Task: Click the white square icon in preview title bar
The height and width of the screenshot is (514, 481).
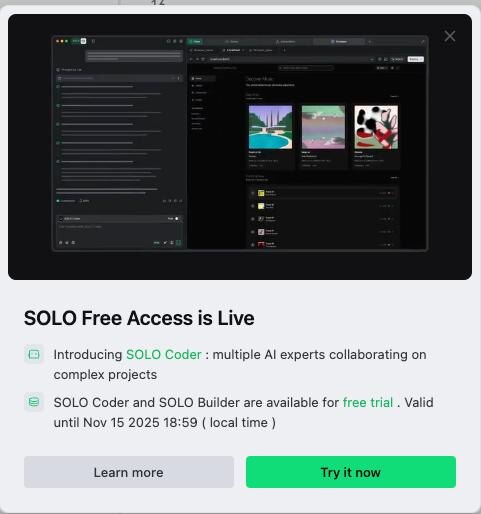Action: click(83, 41)
